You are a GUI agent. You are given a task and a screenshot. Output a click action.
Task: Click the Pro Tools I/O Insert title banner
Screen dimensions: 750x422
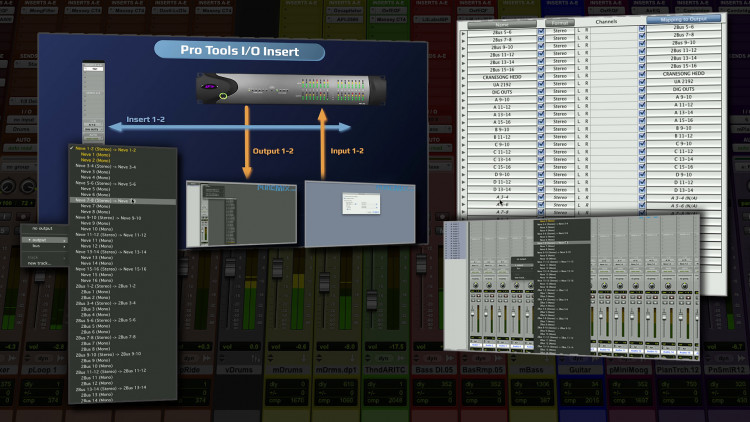pyautogui.click(x=240, y=51)
